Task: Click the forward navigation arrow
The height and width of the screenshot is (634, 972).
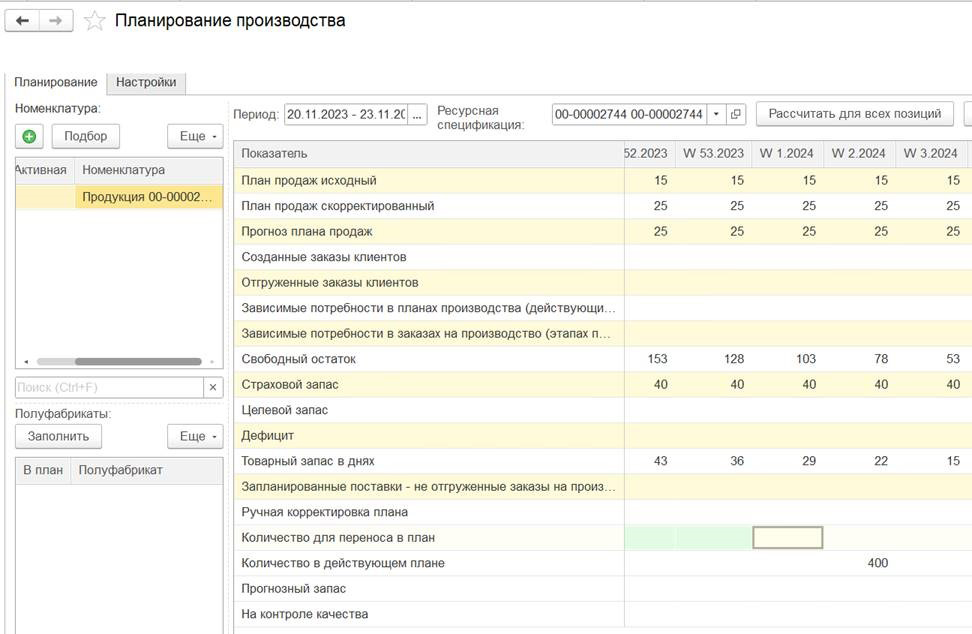Action: pyautogui.click(x=56, y=21)
